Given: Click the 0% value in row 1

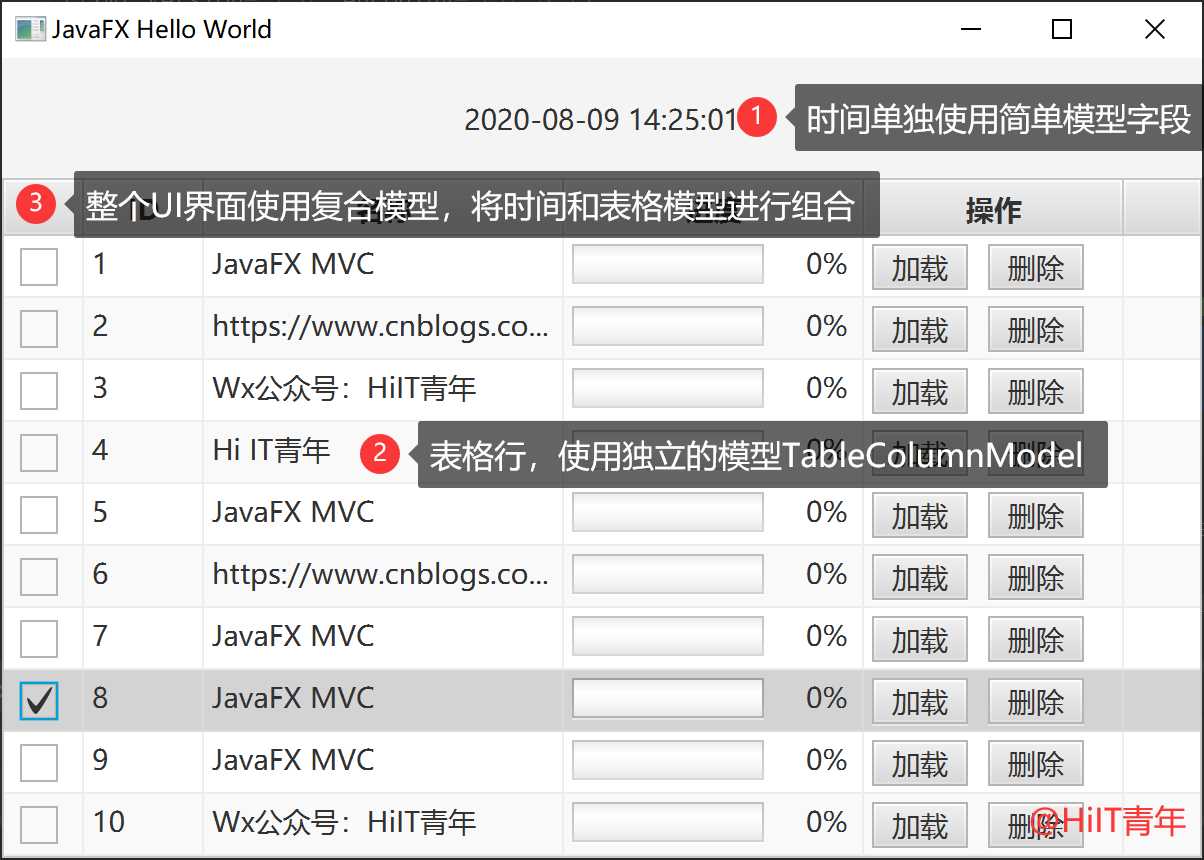Looking at the screenshot, I should coord(827,265).
